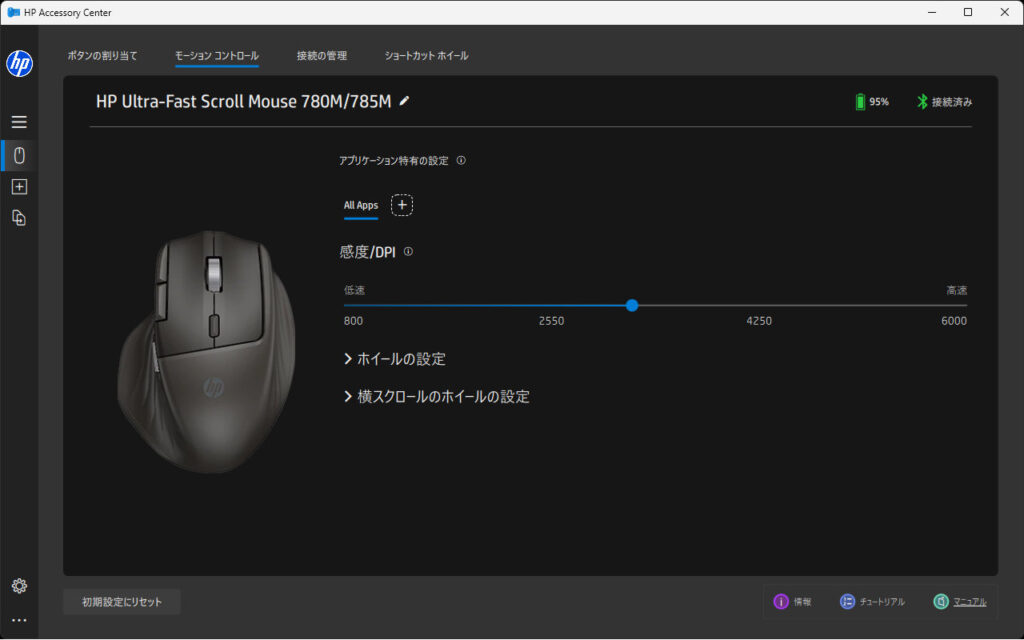Select モーション コントロール tab
Image resolution: width=1024 pixels, height=640 pixels.
(217, 56)
